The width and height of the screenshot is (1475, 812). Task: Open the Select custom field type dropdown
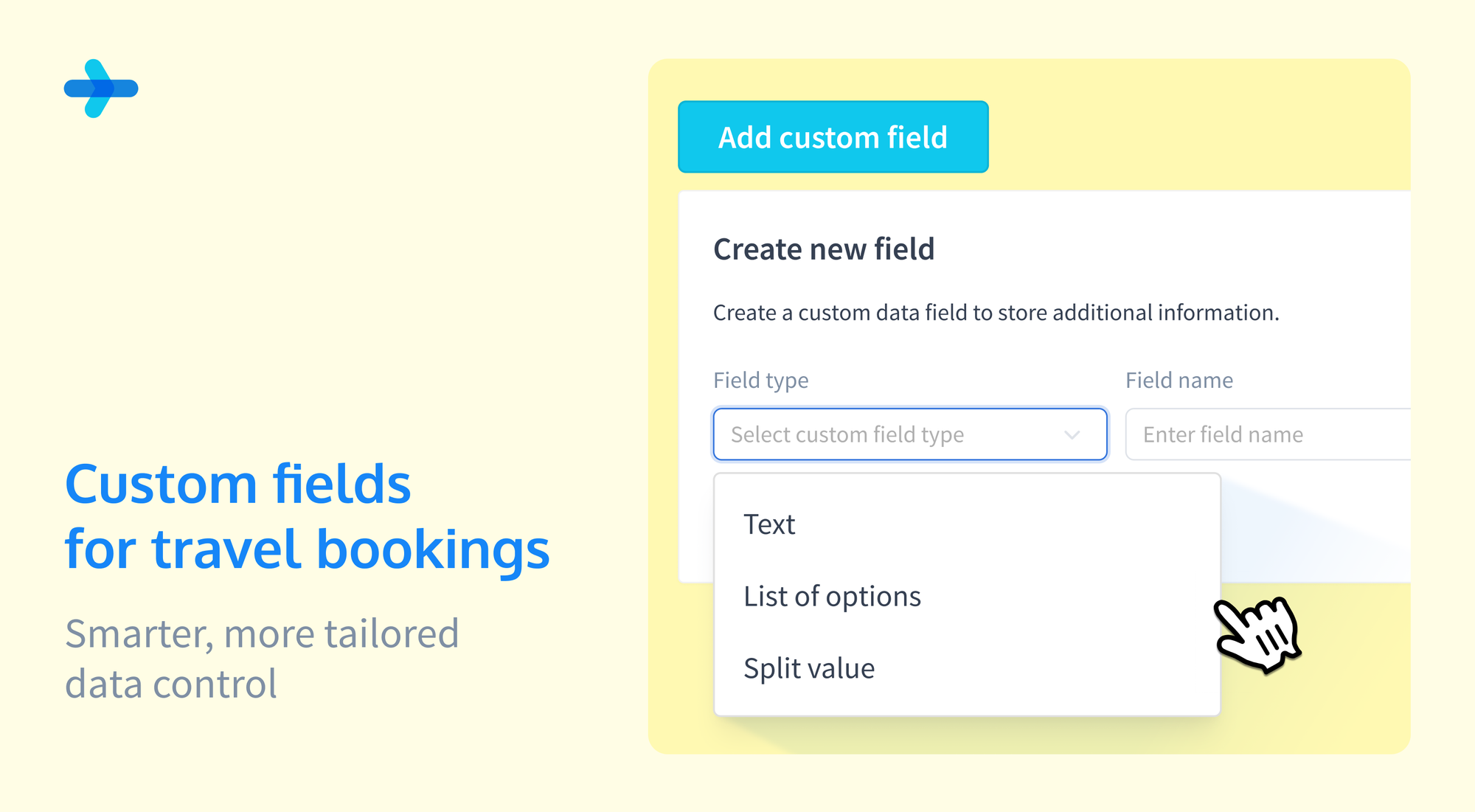coord(909,434)
